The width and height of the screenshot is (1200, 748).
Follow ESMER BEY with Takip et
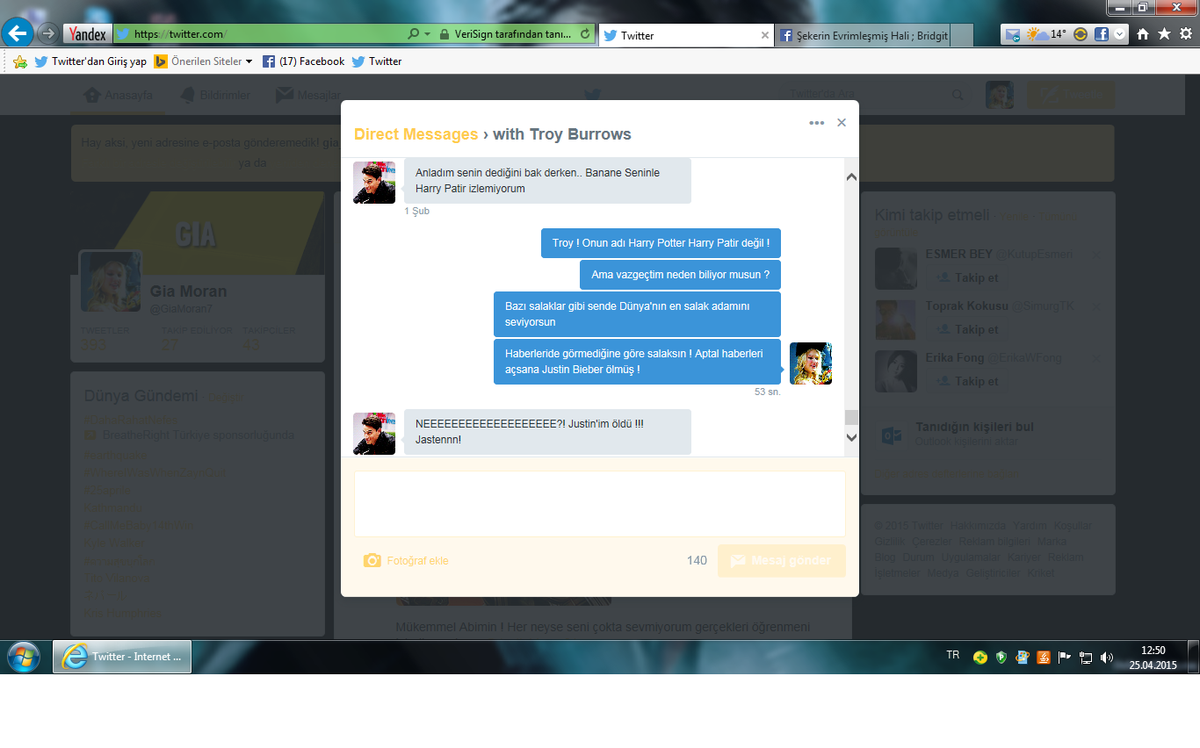966,278
